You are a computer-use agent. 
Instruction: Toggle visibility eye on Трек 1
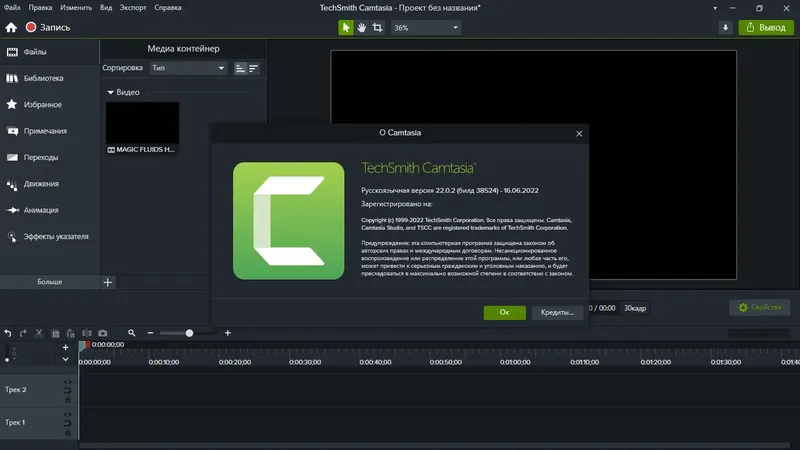click(67, 415)
